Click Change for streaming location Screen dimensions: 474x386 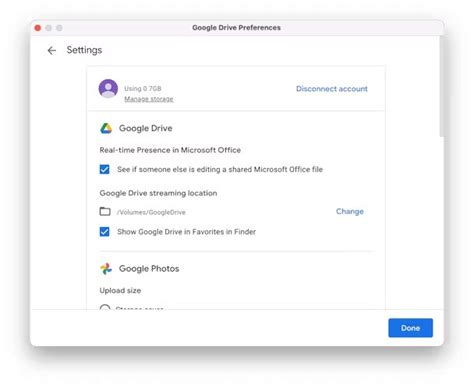click(350, 211)
